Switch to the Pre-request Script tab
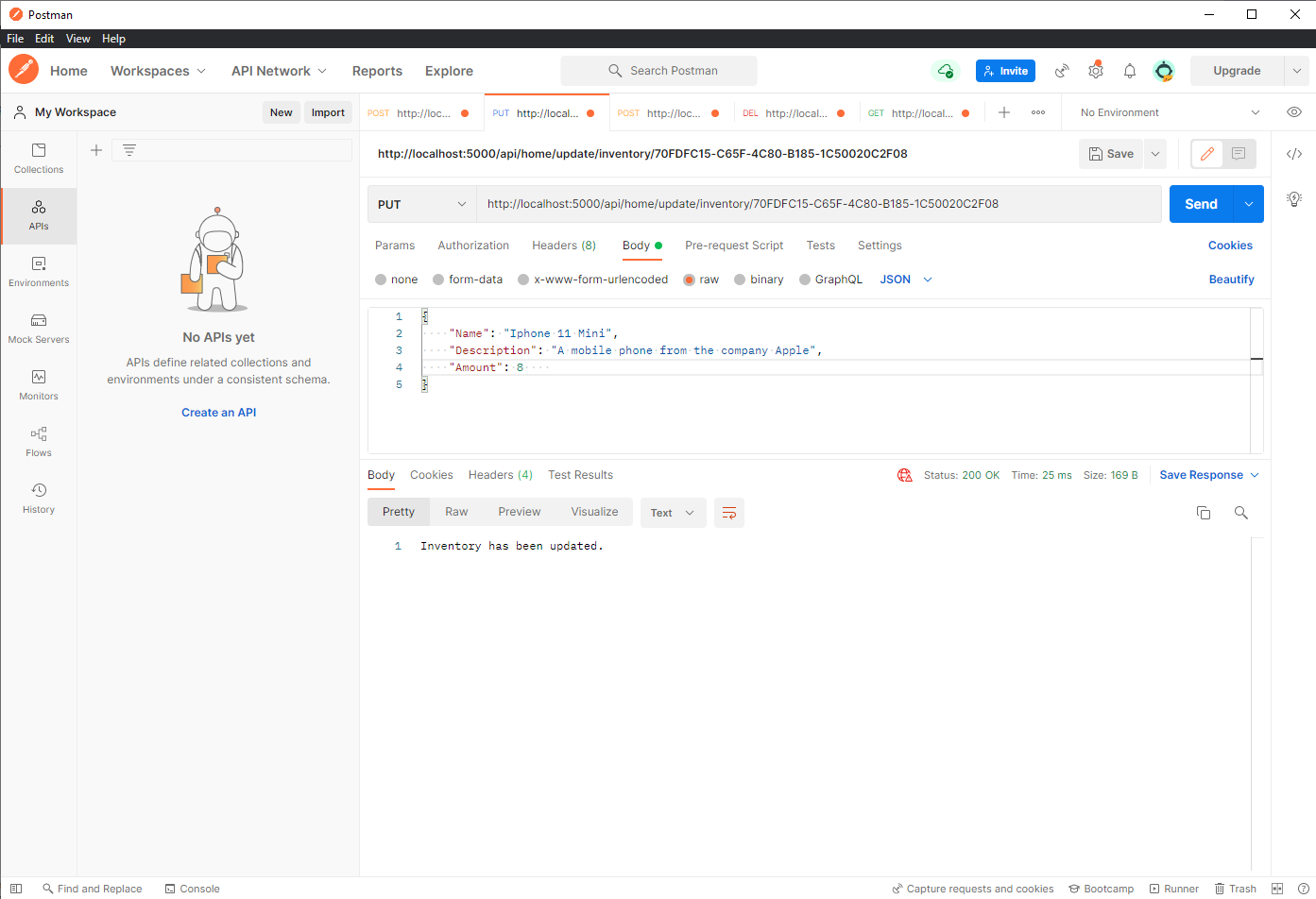Screen dimensions: 1316x899 [734, 246]
